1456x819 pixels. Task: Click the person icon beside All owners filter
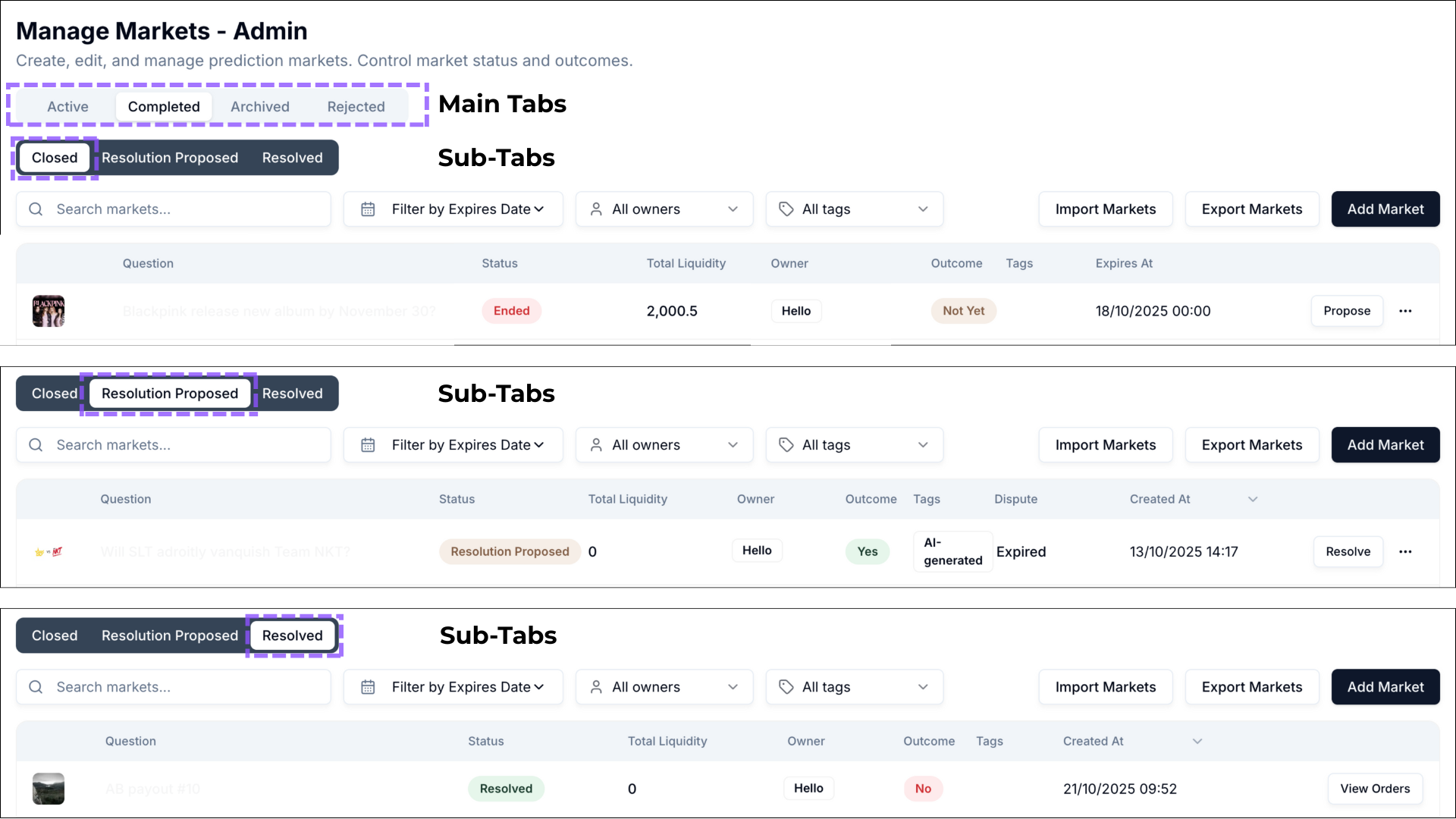point(598,209)
